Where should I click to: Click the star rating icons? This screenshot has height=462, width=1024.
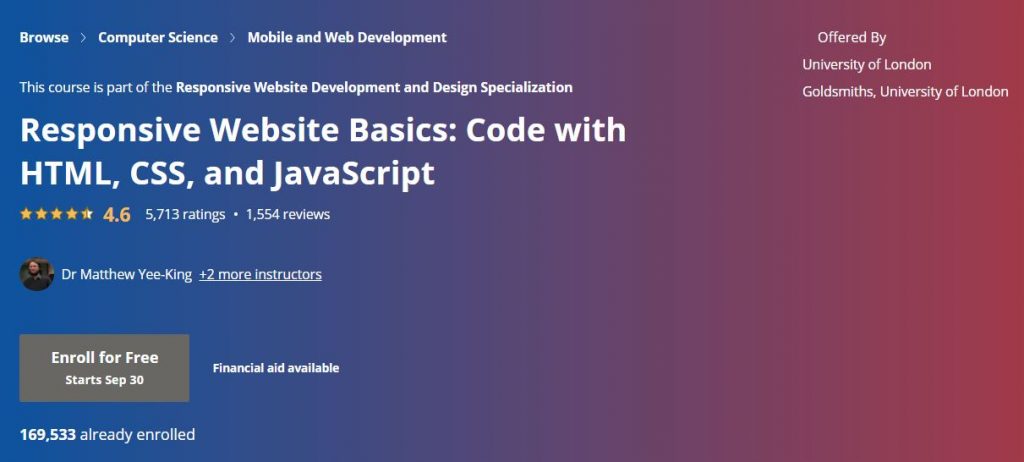click(x=56, y=214)
